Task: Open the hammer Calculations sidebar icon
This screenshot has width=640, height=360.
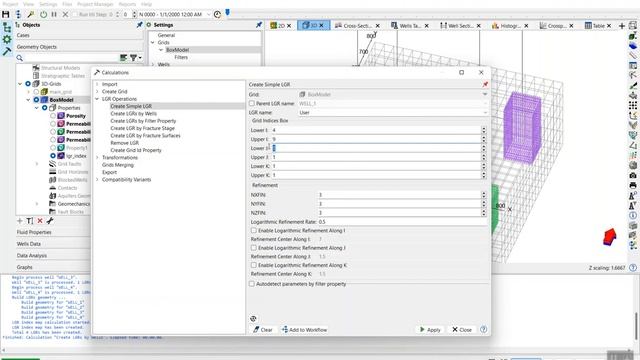Action: click(7, 51)
